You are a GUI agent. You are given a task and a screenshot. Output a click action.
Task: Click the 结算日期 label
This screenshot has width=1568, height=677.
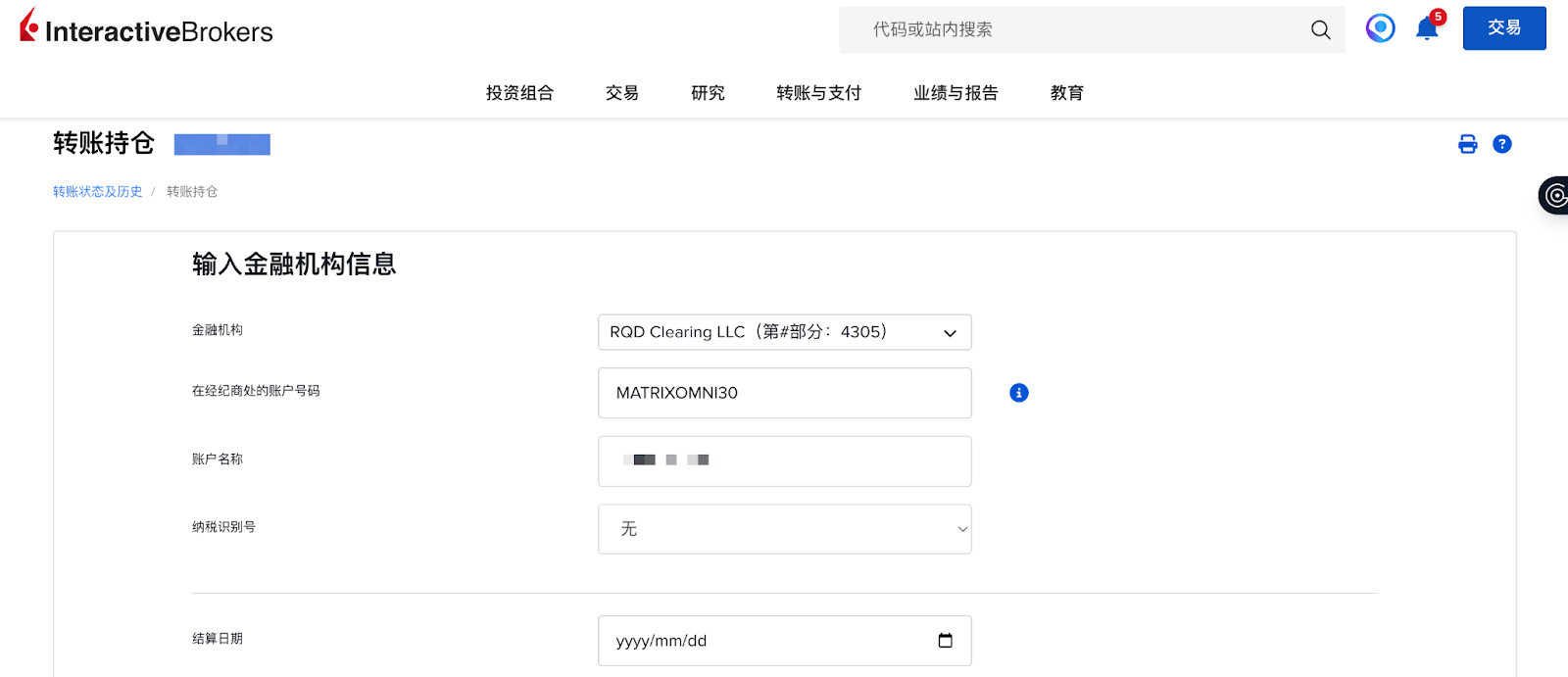[218, 639]
